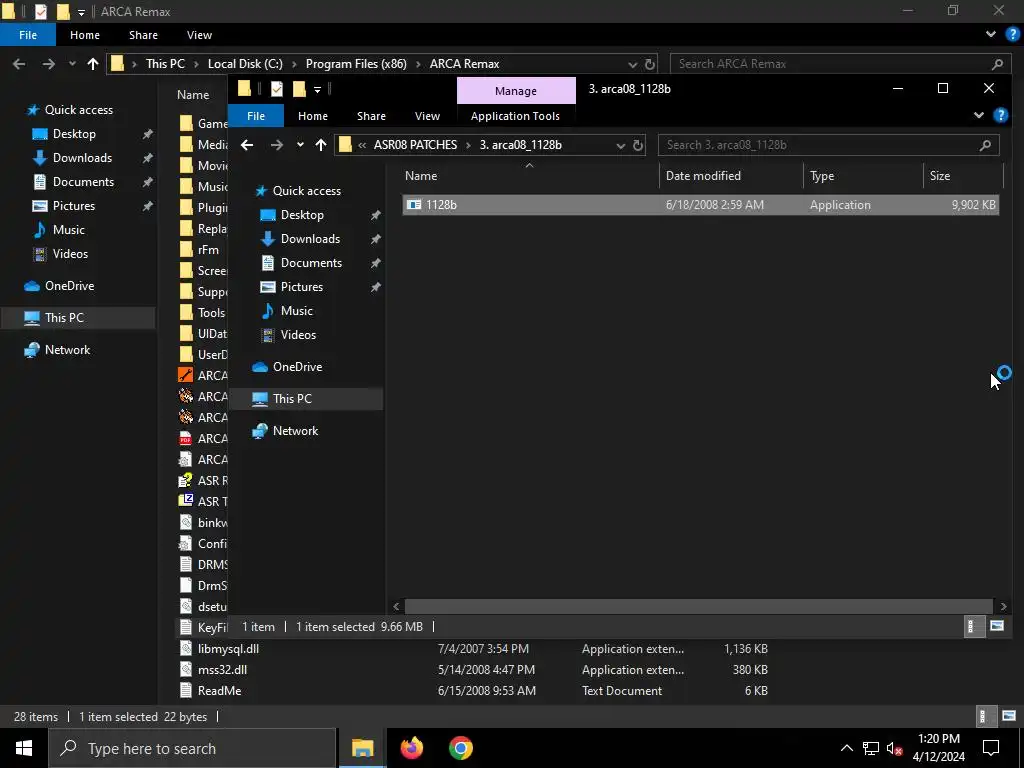
Task: Go up a level in ARCA Remax window
Action: [x=93, y=64]
